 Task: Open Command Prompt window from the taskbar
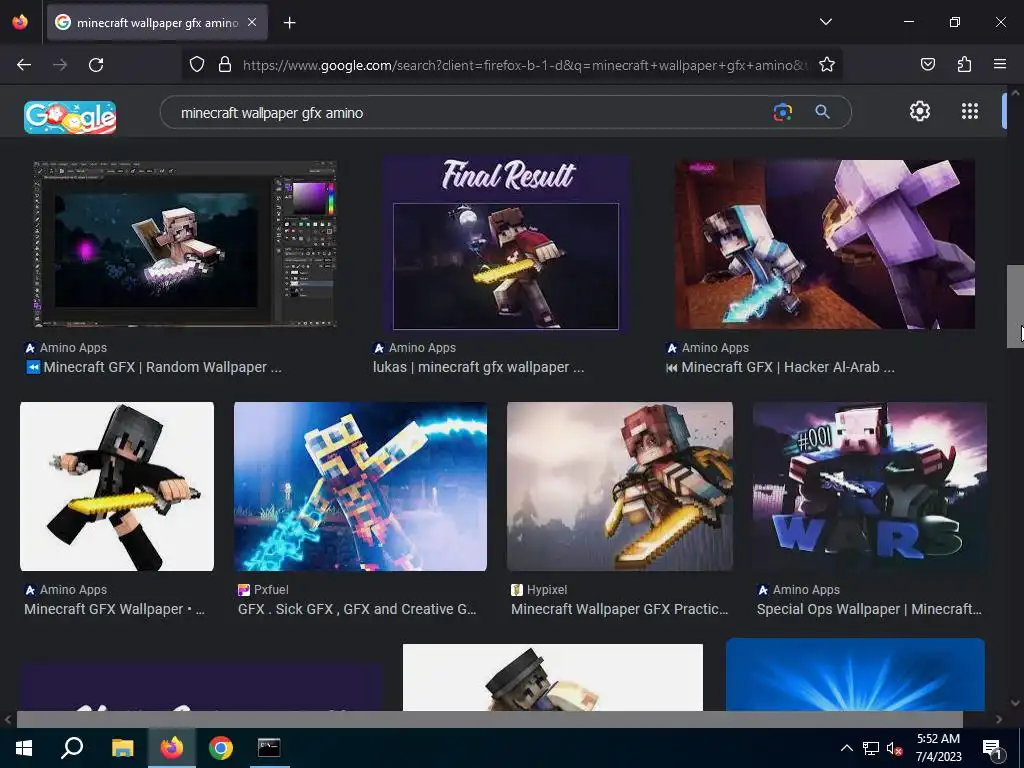[x=268, y=748]
